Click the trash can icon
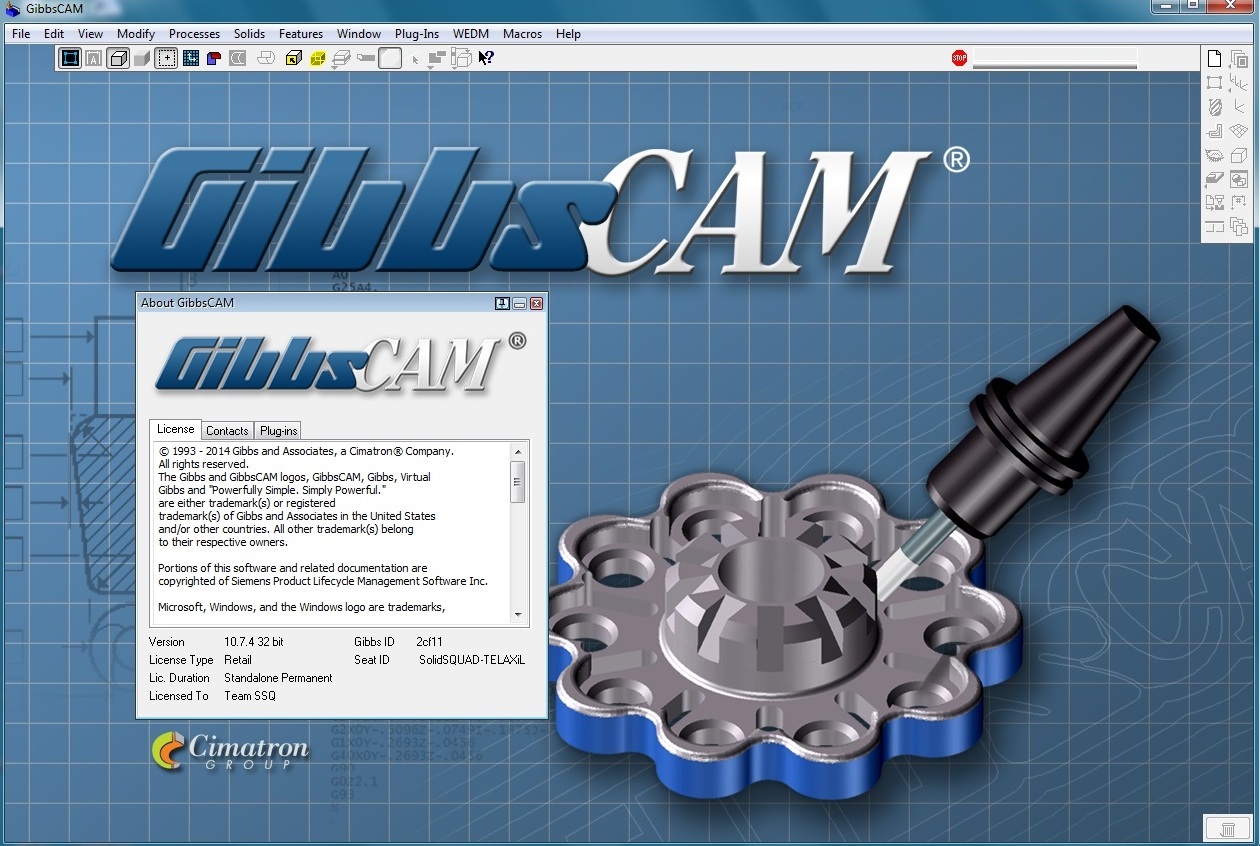Image resolution: width=1260 pixels, height=846 pixels. pyautogui.click(x=1227, y=828)
